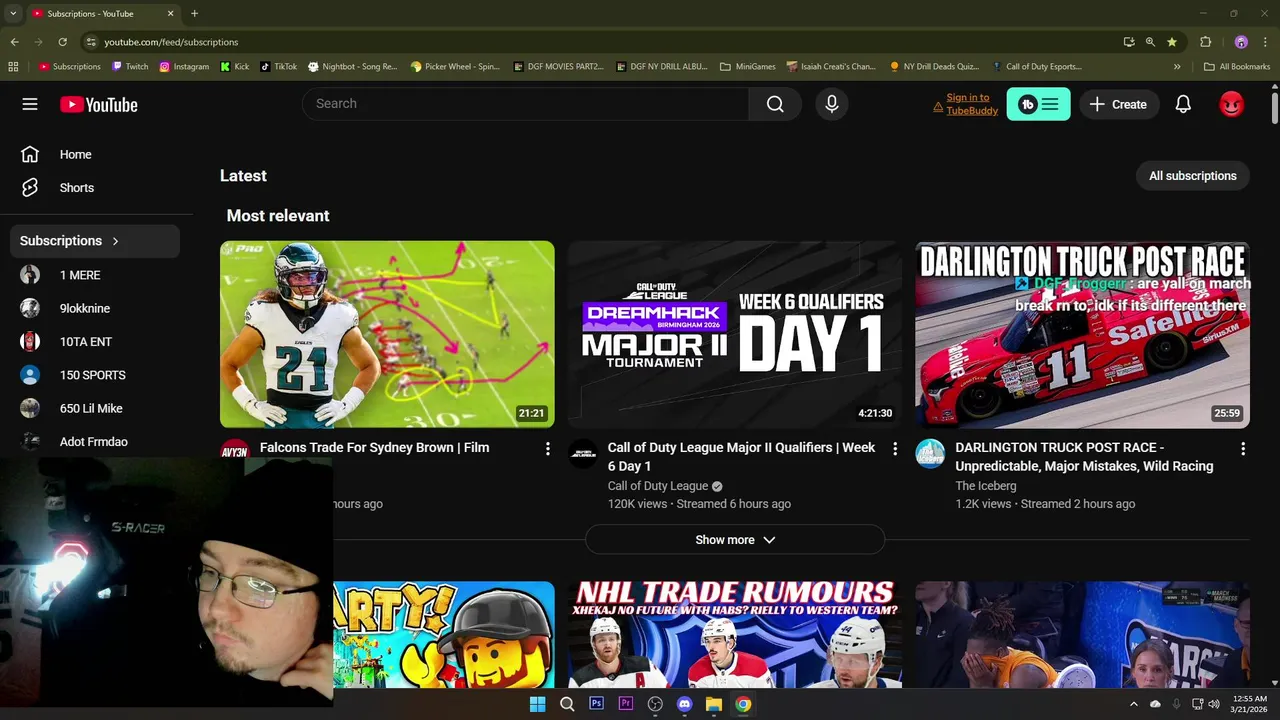Viewport: 1280px width, 720px height.
Task: Open the taskbar clock showing 12:55 AM
Action: click(1250, 704)
